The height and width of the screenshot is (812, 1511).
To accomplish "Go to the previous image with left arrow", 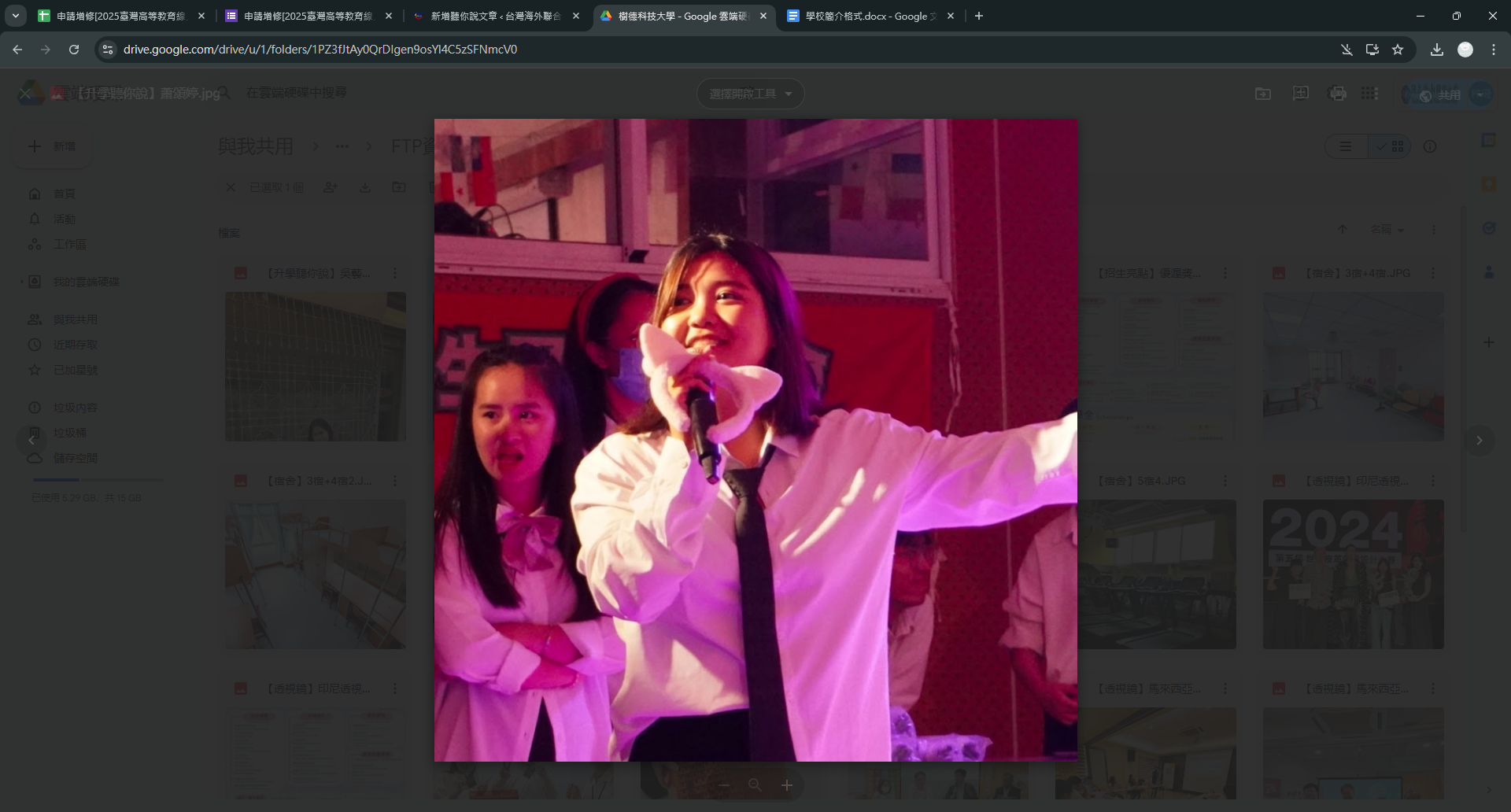I will click(x=31, y=441).
